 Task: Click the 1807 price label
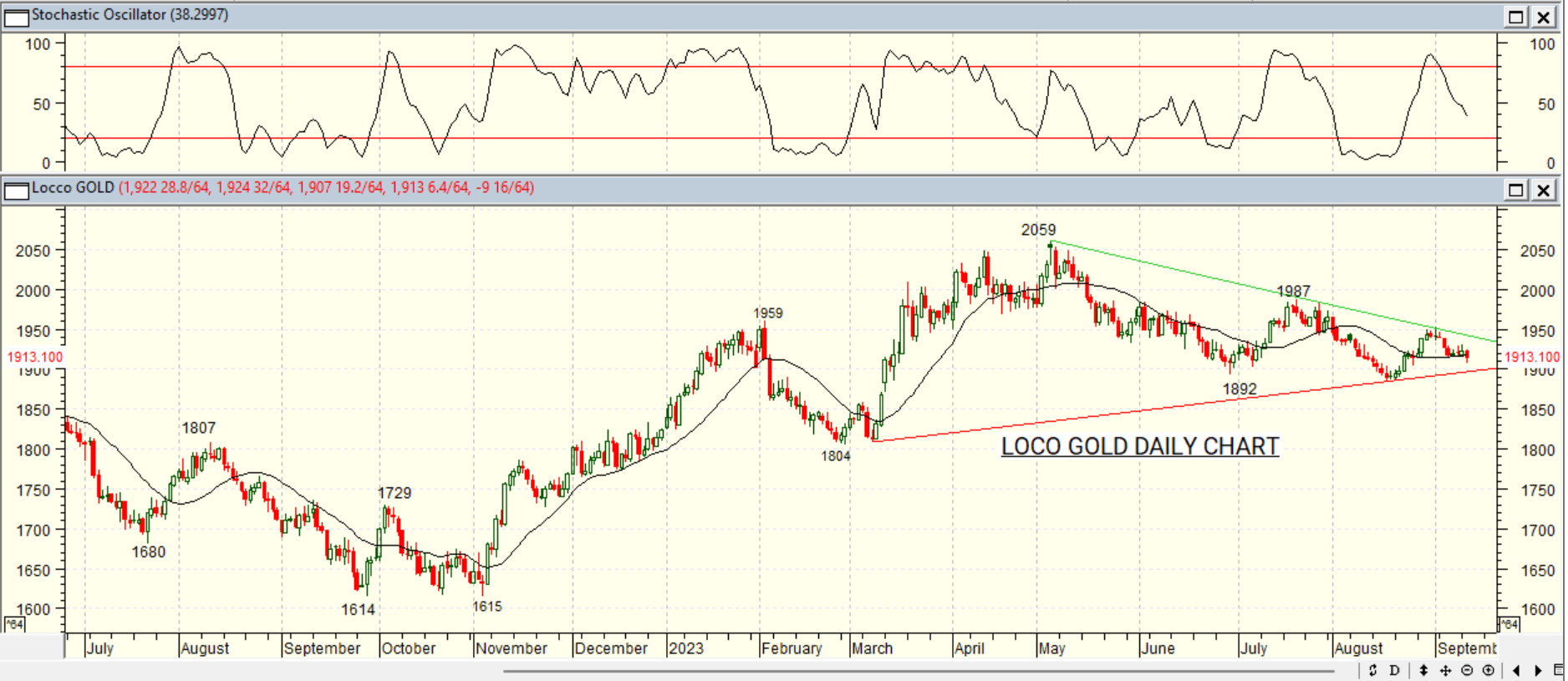point(199,428)
